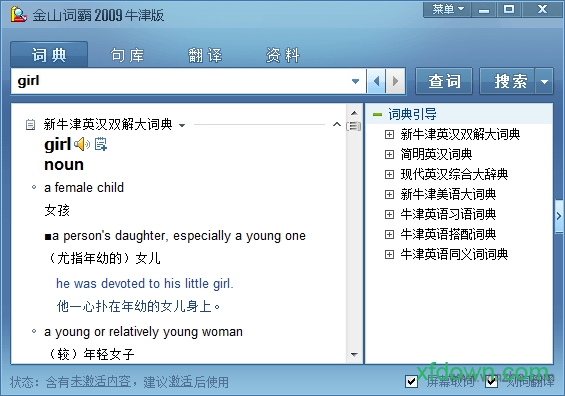Click the list icon beside the scrollbar
This screenshot has height=396, width=565.
coord(354,126)
